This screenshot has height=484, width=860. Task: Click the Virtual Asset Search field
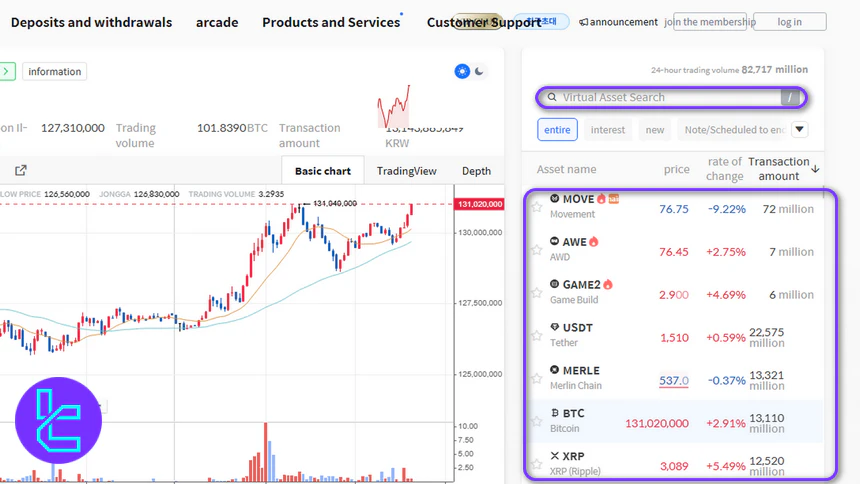671,98
